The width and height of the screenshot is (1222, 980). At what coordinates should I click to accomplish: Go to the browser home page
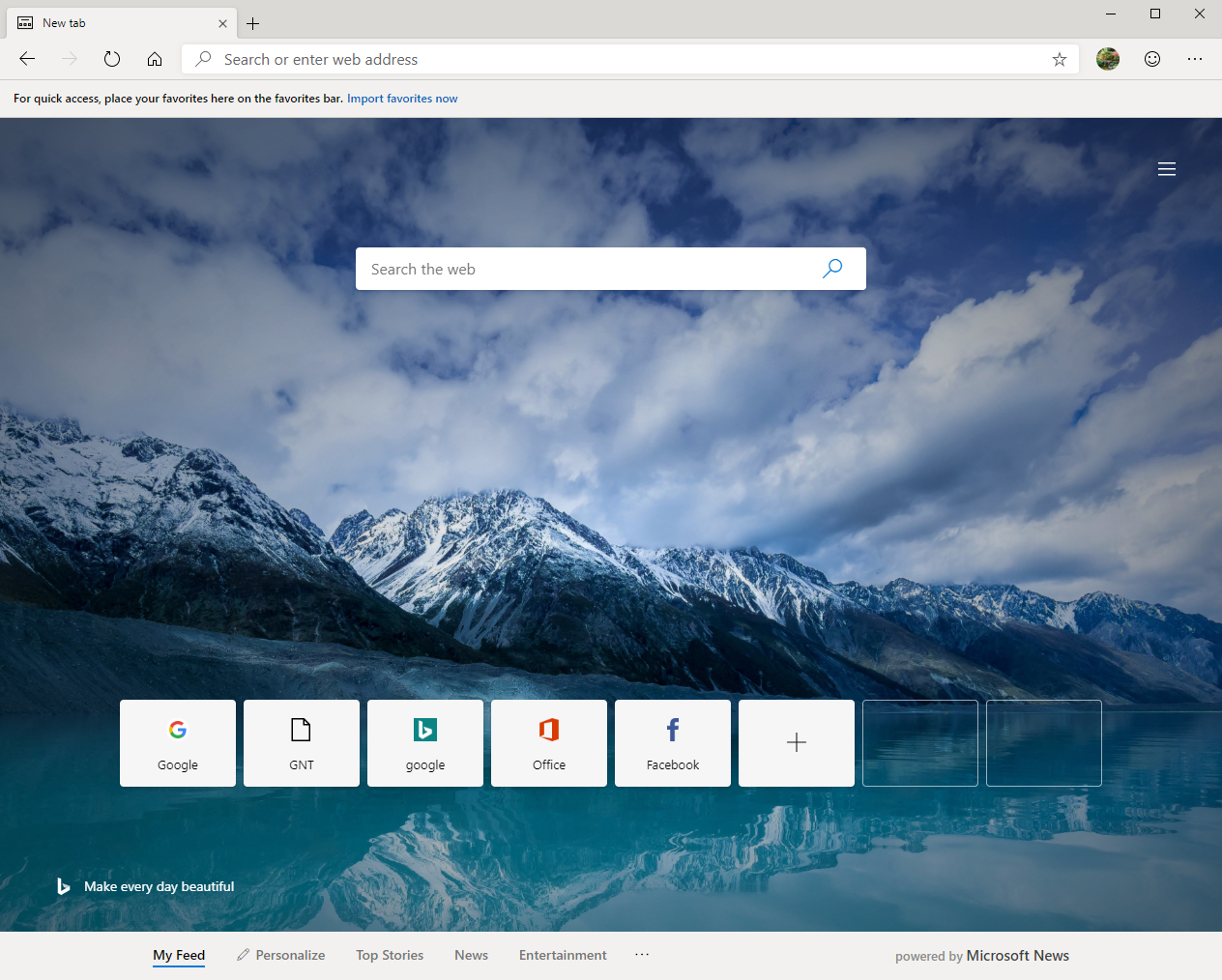(154, 59)
